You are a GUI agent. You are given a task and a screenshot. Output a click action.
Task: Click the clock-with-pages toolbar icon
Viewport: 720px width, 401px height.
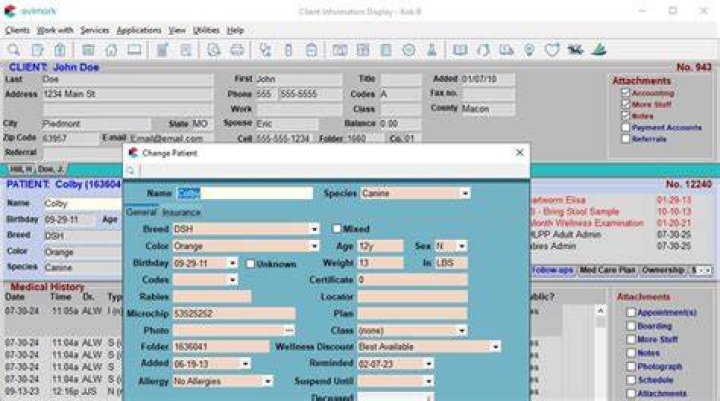[x=214, y=50]
